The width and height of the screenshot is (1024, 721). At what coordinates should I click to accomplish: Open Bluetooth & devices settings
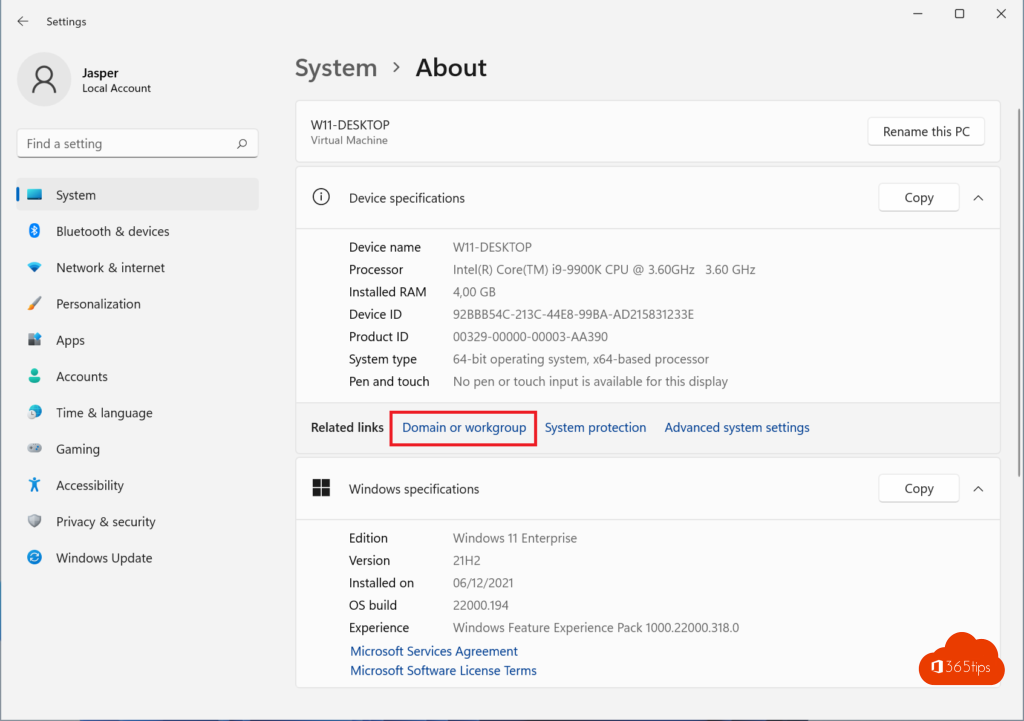tap(138, 231)
